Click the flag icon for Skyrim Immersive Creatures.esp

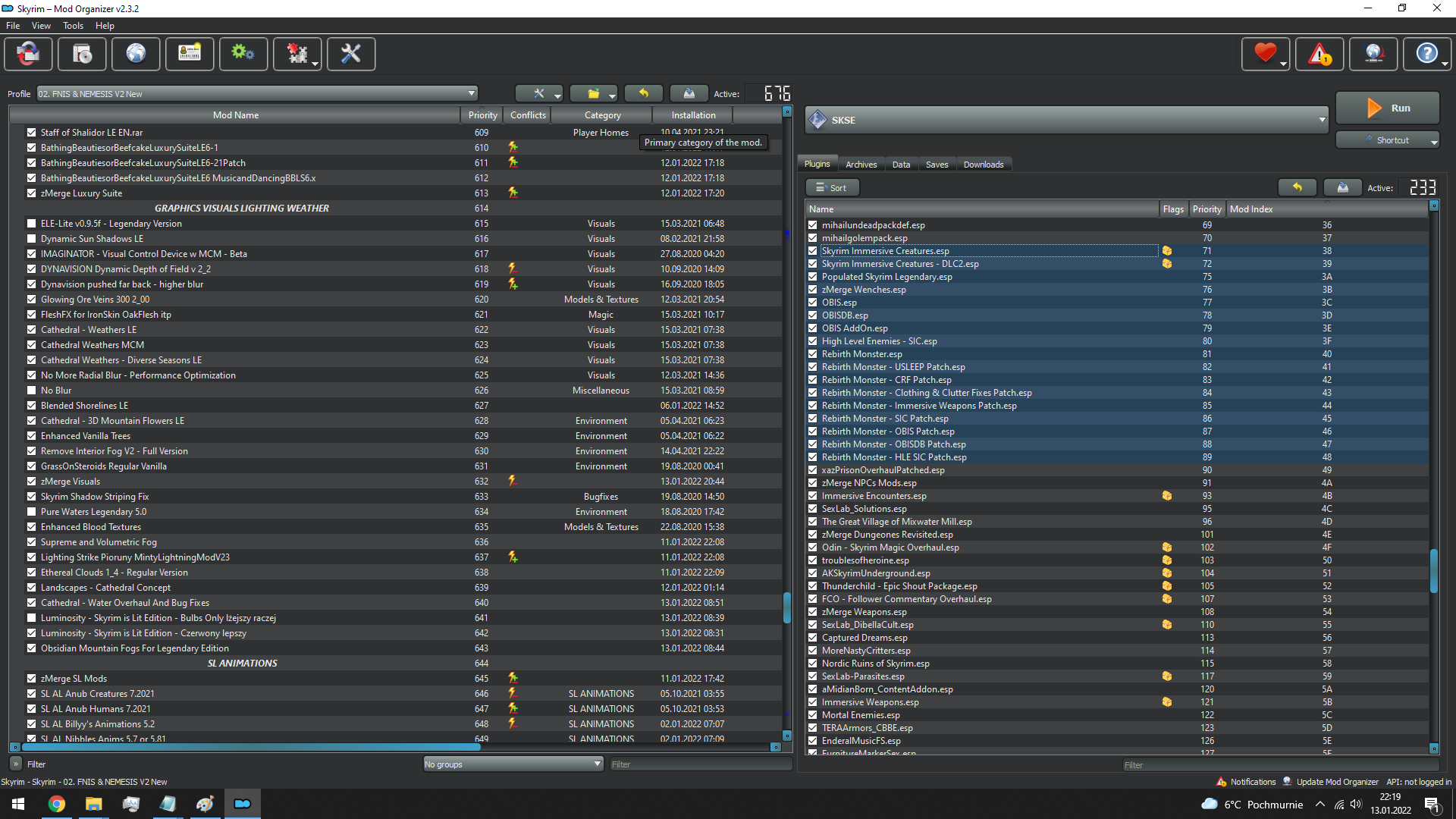coord(1167,251)
